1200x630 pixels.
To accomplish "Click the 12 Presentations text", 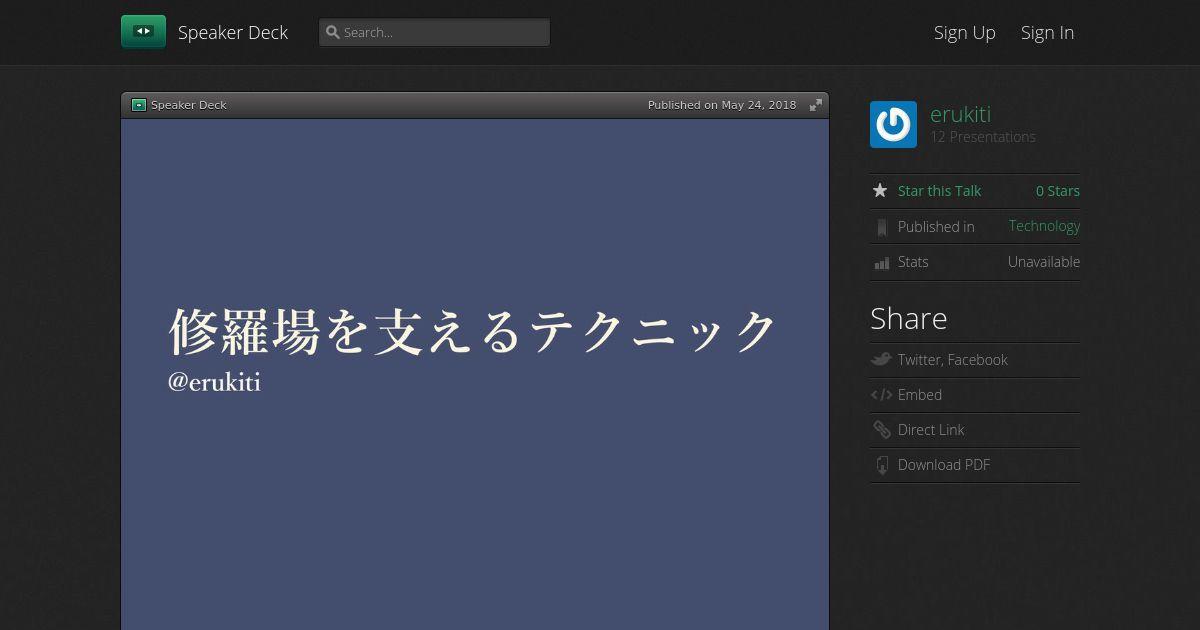I will pyautogui.click(x=983, y=137).
